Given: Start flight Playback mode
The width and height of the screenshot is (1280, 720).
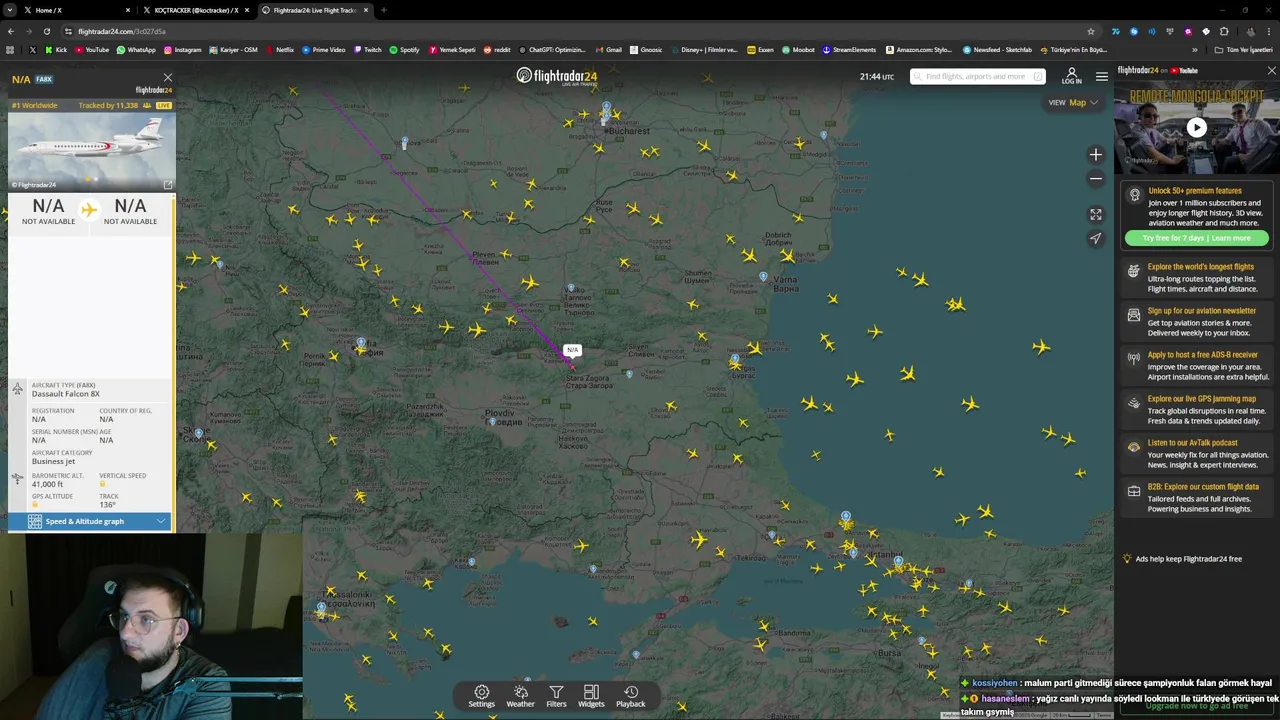Looking at the screenshot, I should coord(630,696).
